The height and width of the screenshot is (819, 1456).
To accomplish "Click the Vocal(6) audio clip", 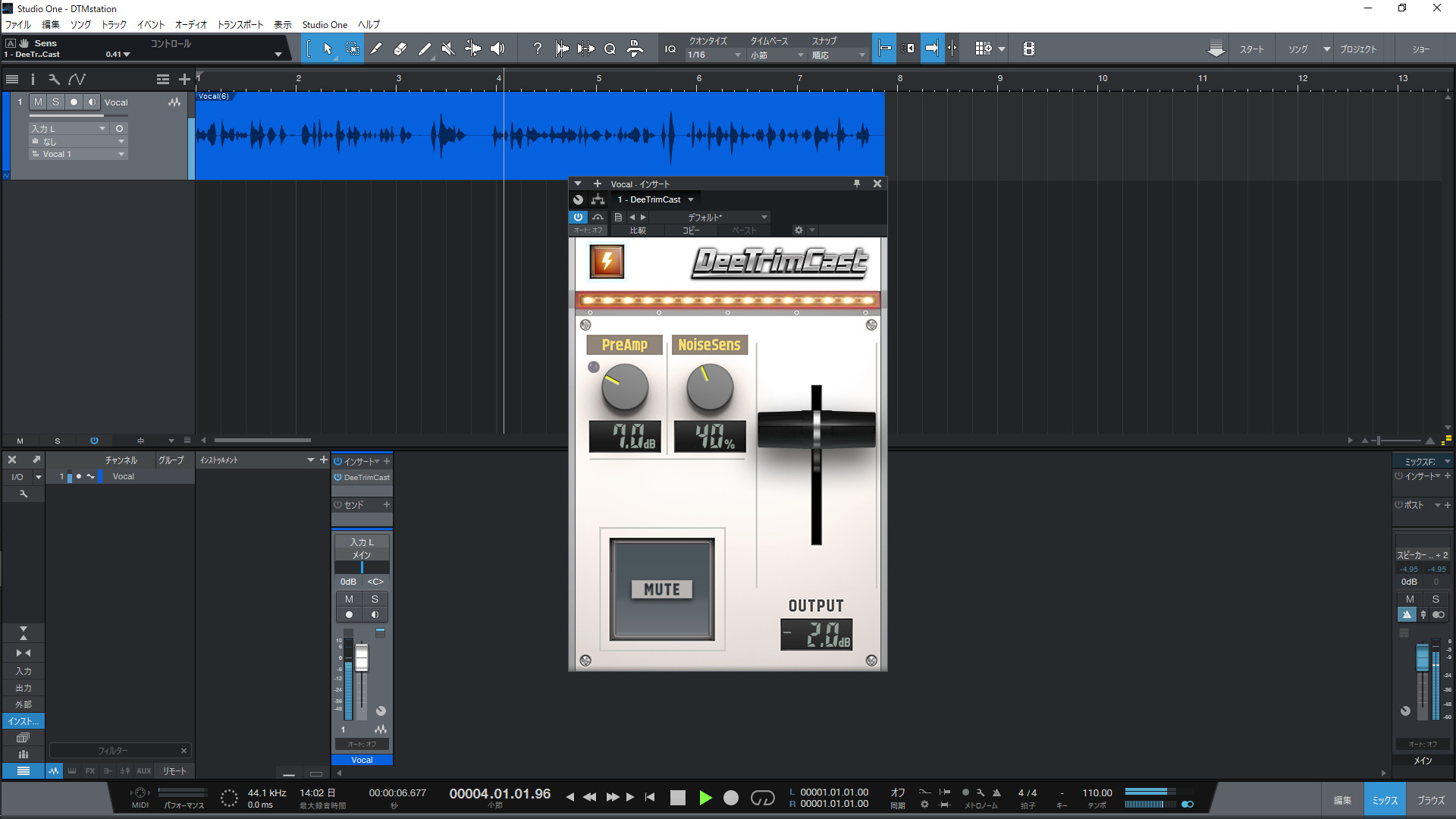I will click(540, 136).
